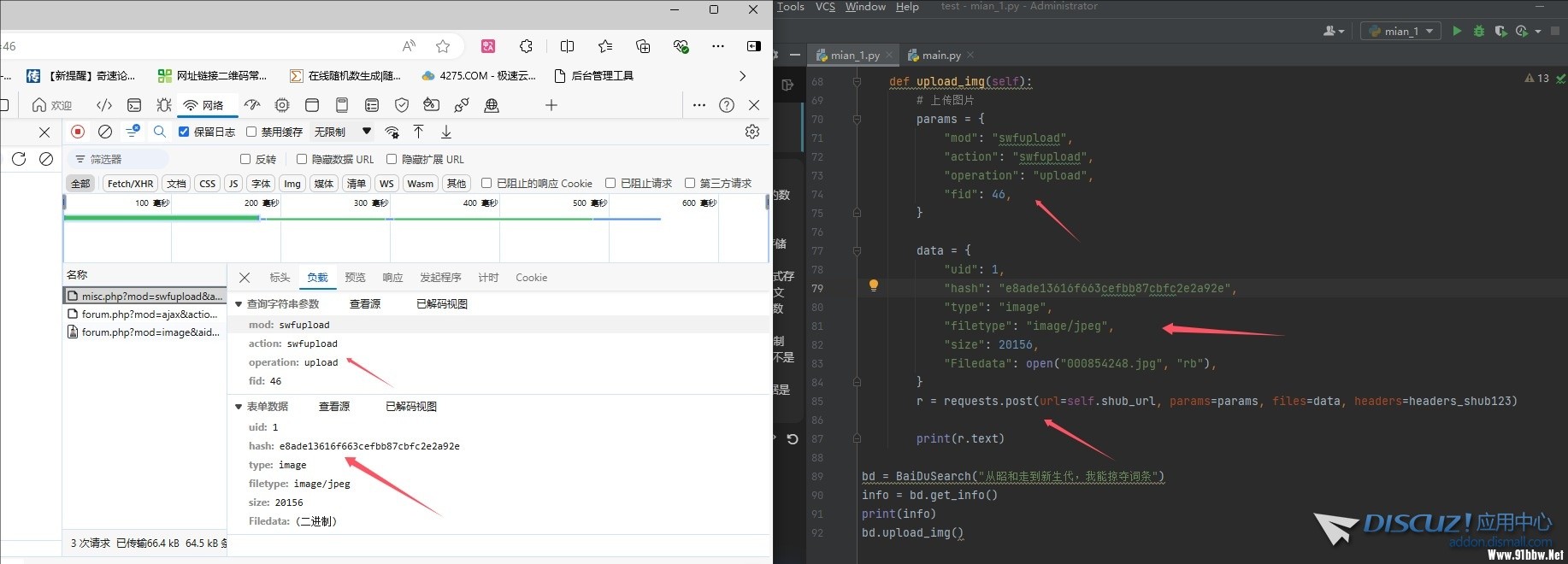Screen dimensions: 1568x564
Task: Clear the network log
Action: [105, 132]
